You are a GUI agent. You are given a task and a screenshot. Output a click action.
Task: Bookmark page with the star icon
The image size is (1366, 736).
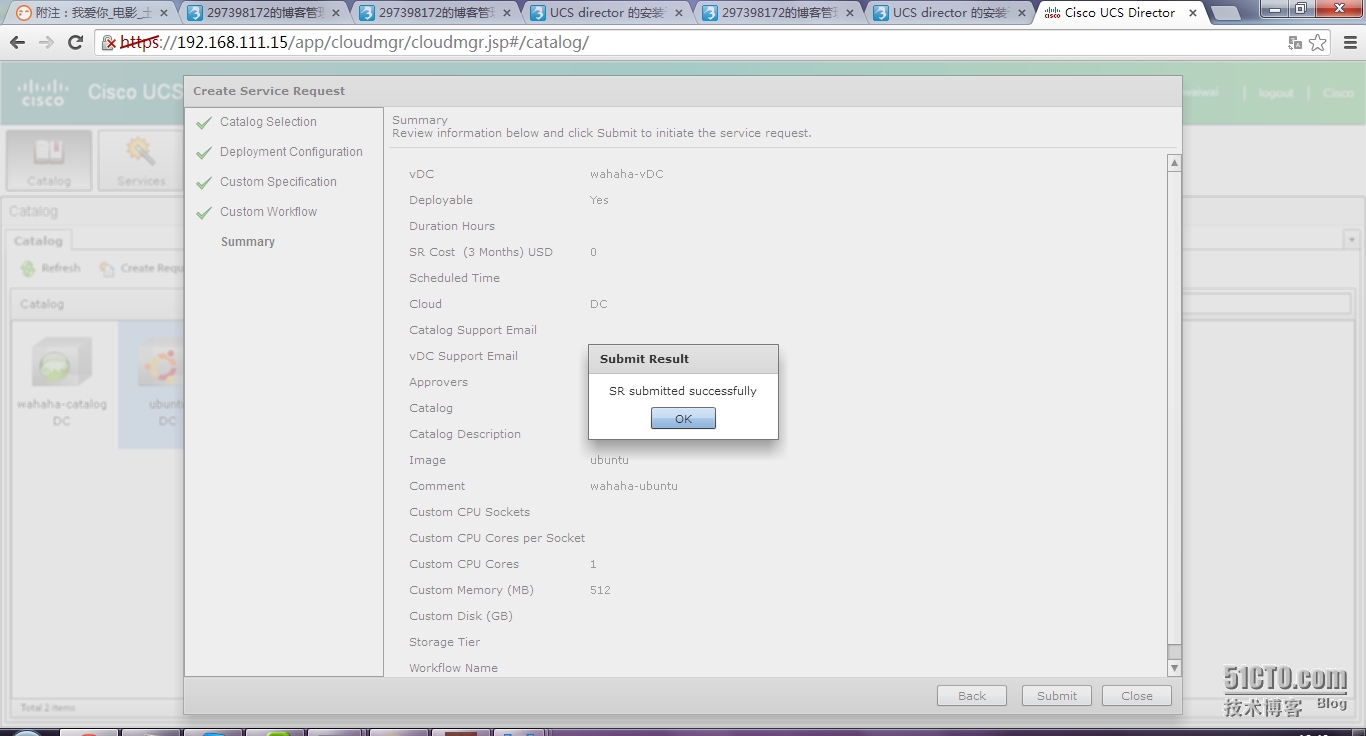1318,43
